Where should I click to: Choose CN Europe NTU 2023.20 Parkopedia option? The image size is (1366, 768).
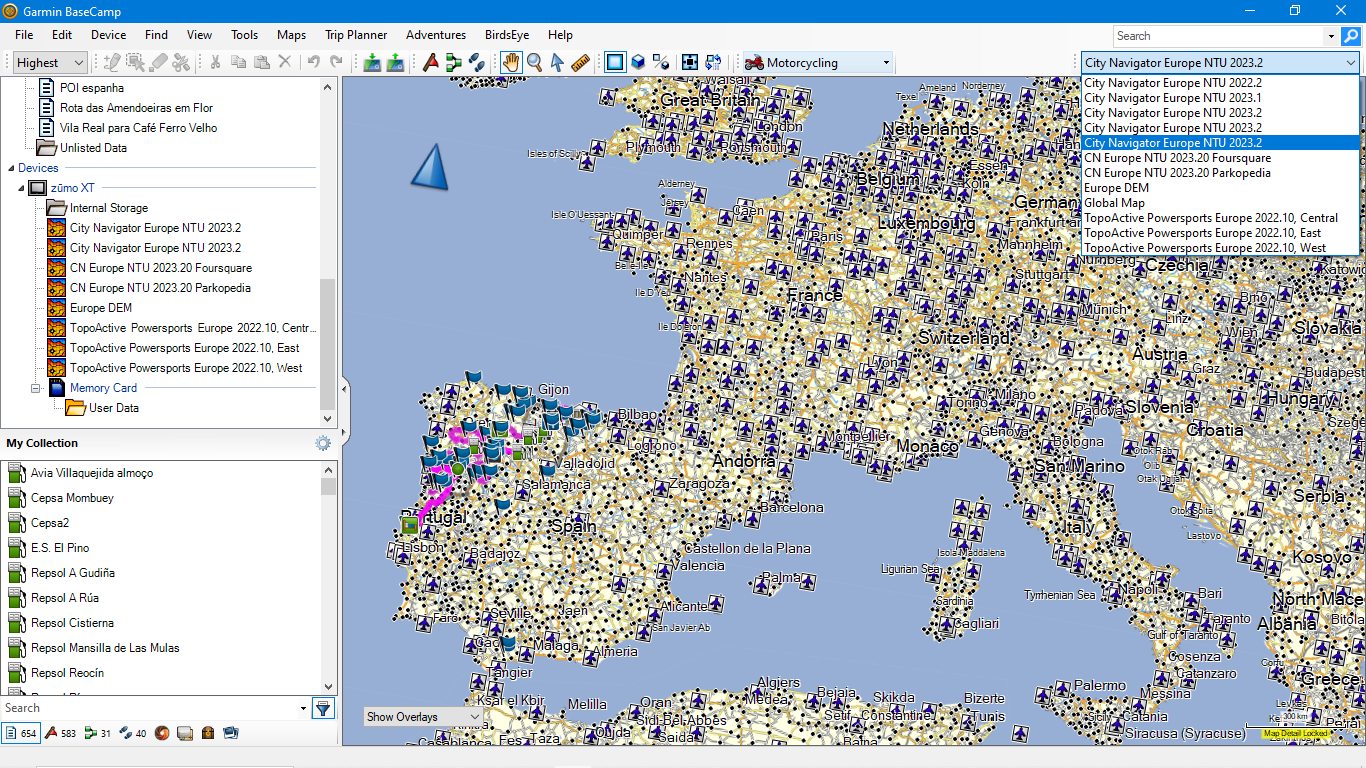click(x=1220, y=173)
